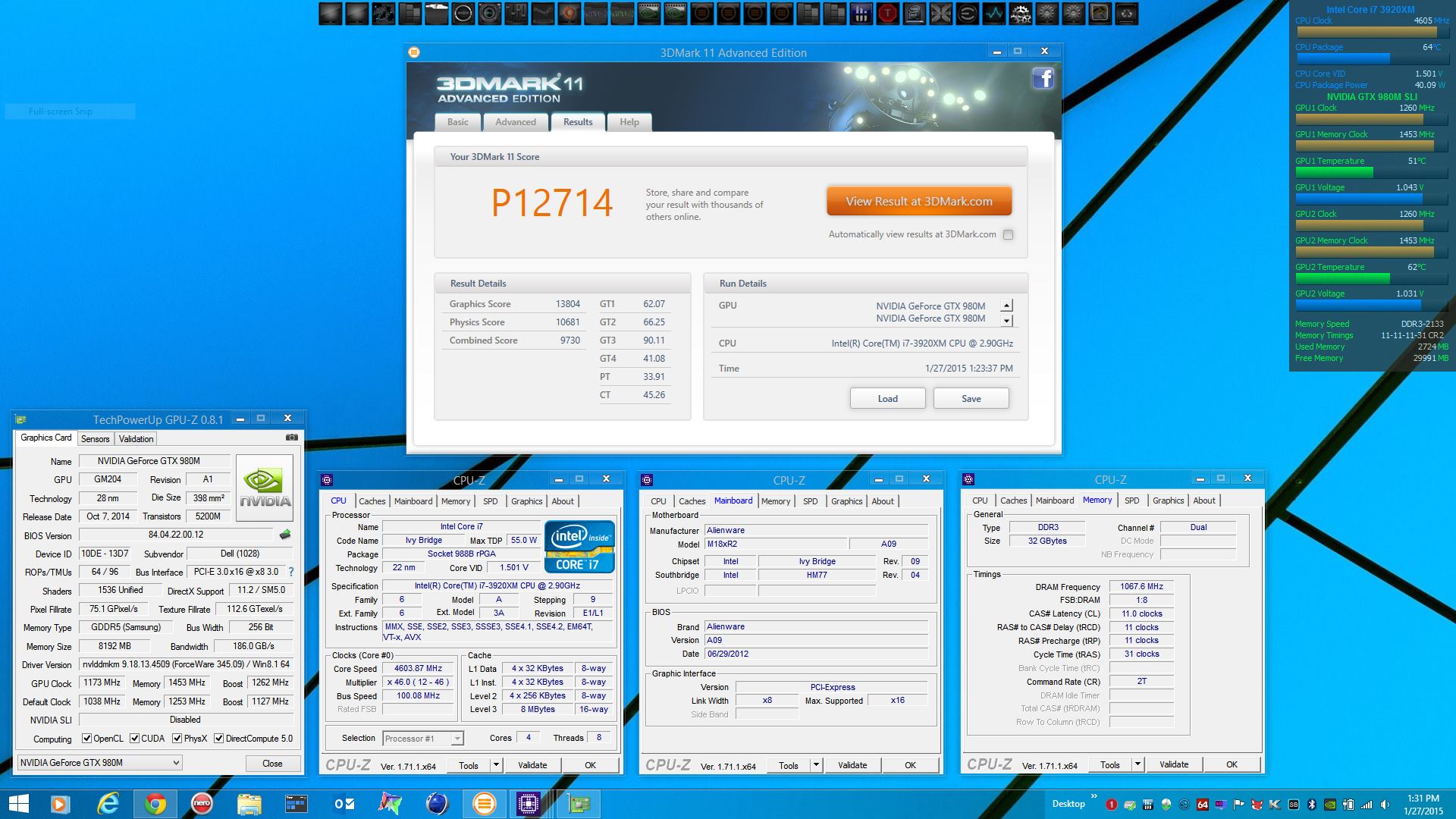
Task: Click the GPU-Z BIOS save chip icon
Action: (285, 535)
